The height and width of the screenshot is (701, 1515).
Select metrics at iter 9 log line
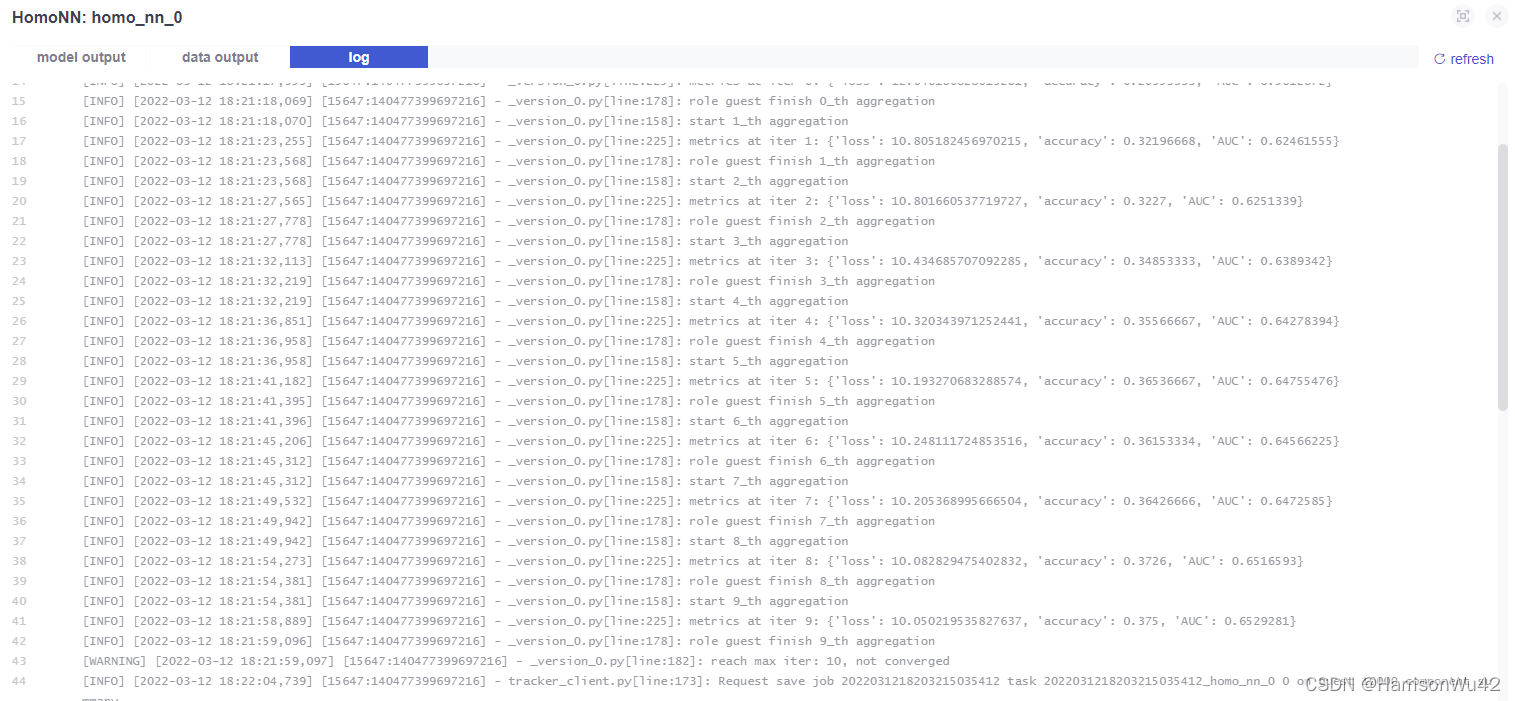(690, 621)
